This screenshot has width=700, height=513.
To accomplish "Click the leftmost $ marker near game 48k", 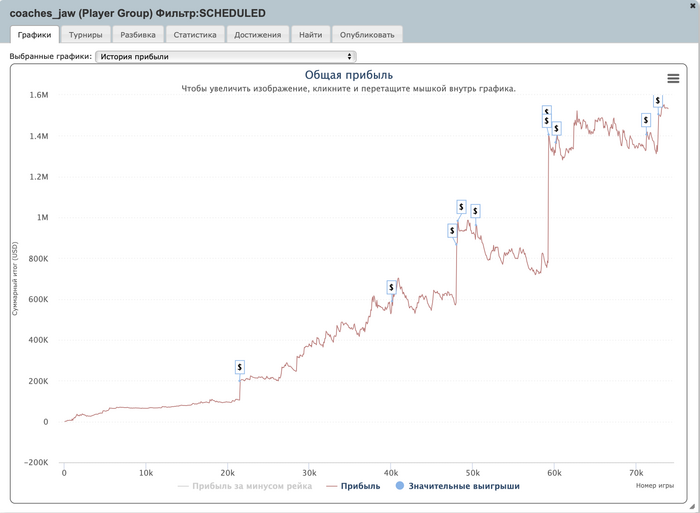I will point(452,231).
